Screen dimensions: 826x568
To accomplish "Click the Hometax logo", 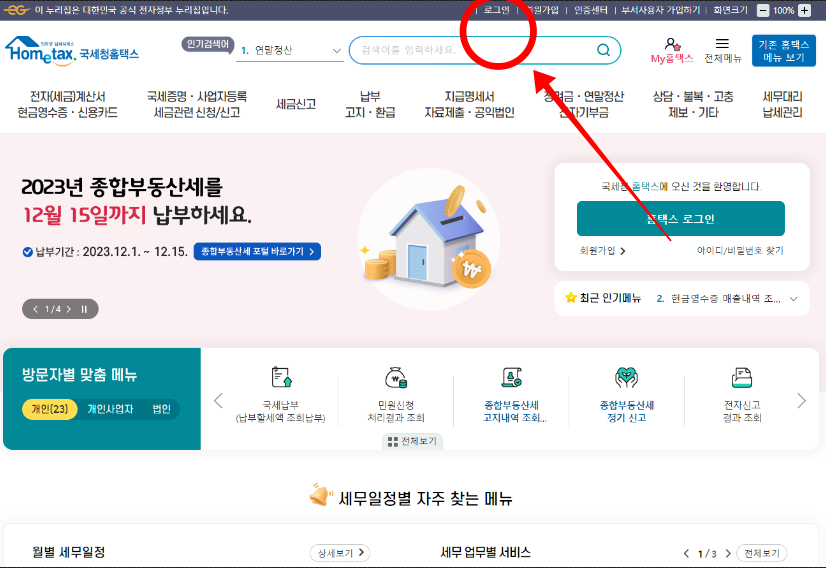I will coord(72,51).
